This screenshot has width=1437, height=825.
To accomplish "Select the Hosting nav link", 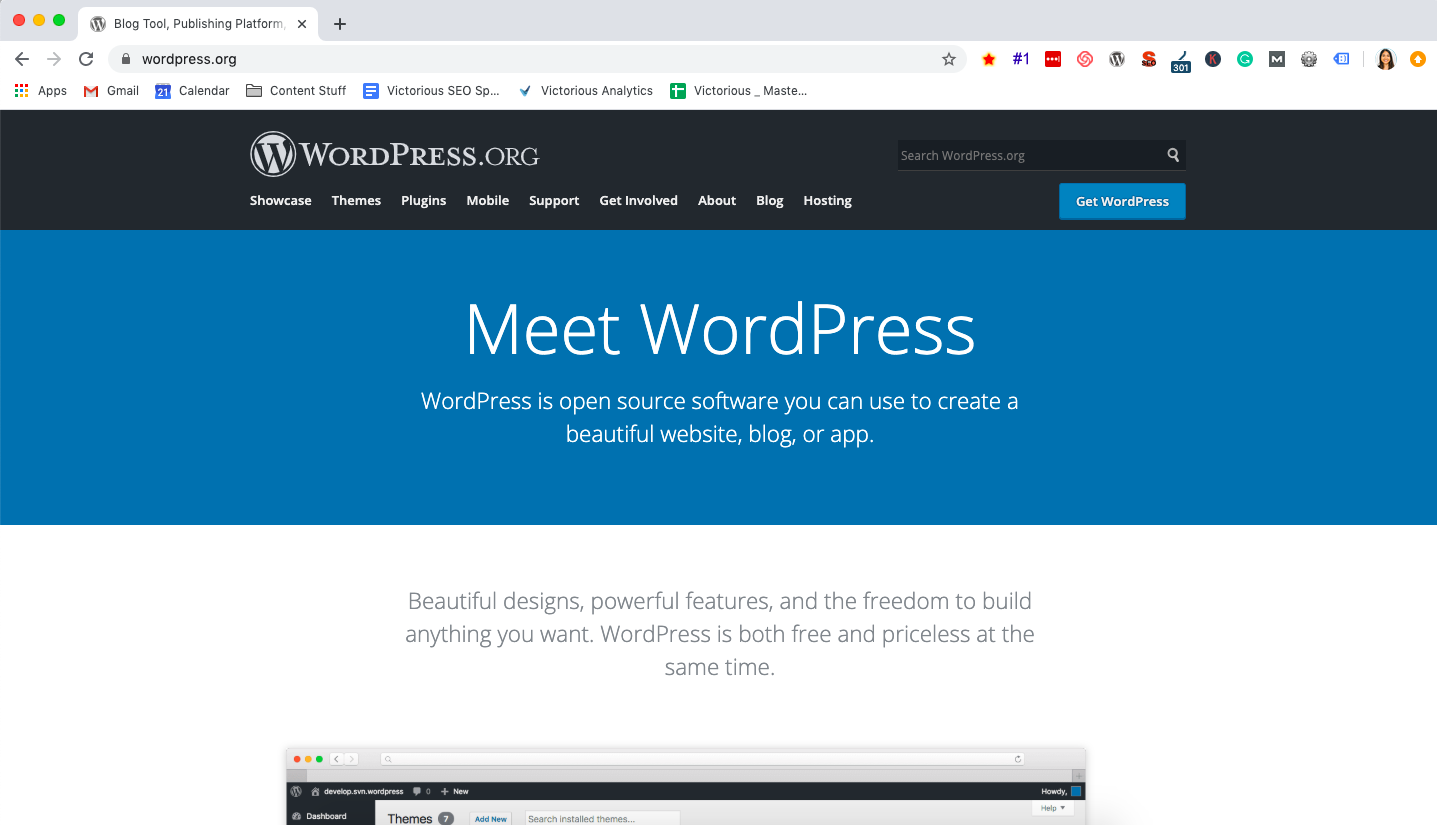I will pos(827,201).
